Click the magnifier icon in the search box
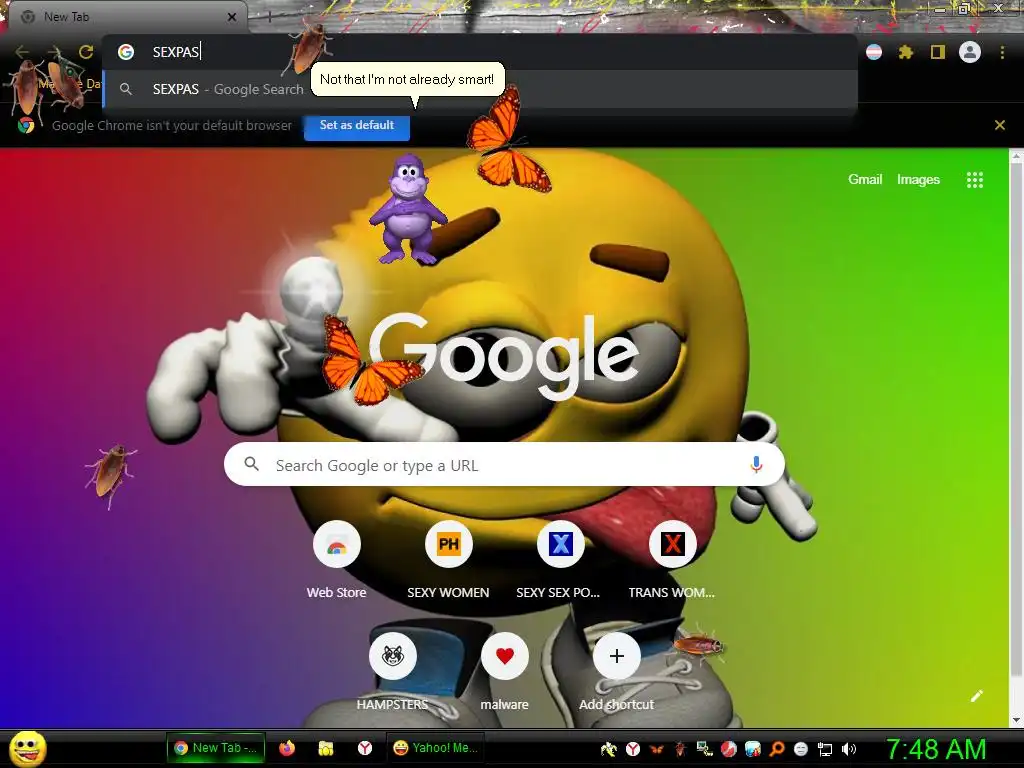The image size is (1024, 768). [251, 464]
